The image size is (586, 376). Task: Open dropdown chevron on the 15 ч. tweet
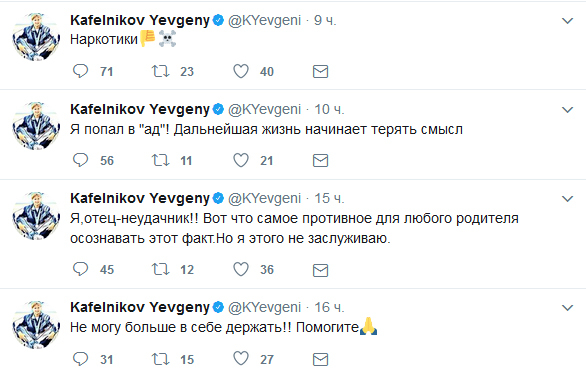coord(567,199)
